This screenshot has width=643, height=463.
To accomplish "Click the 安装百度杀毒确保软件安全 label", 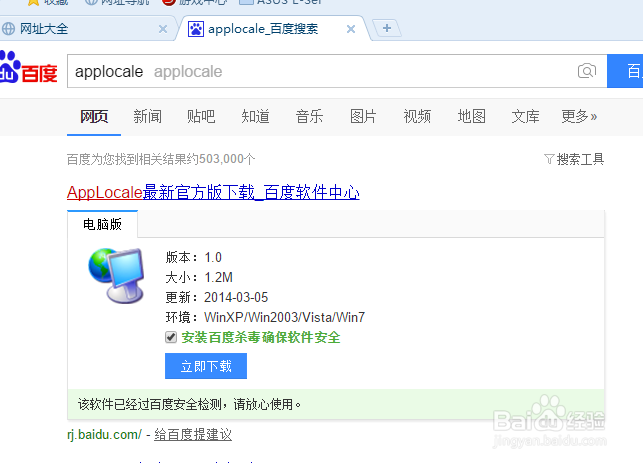I will click(x=261, y=338).
